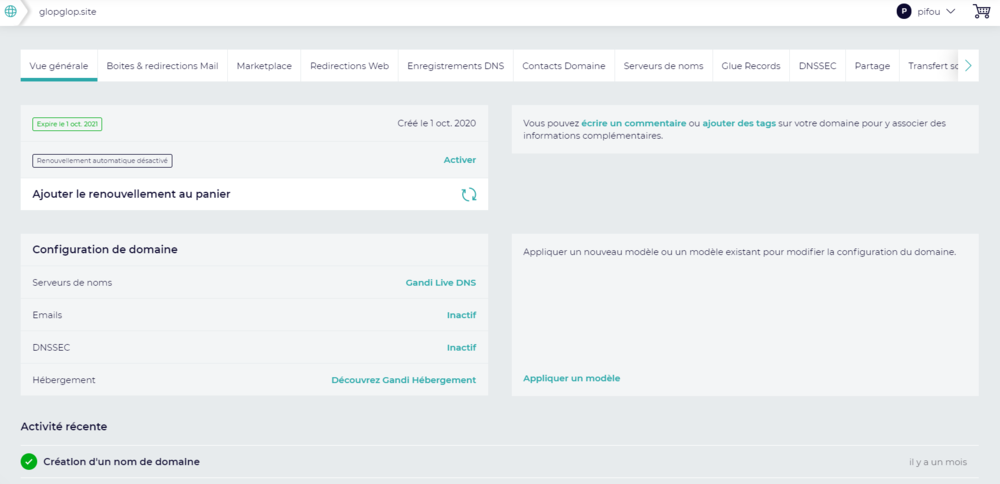Click the globe domain icon

pos(11,11)
